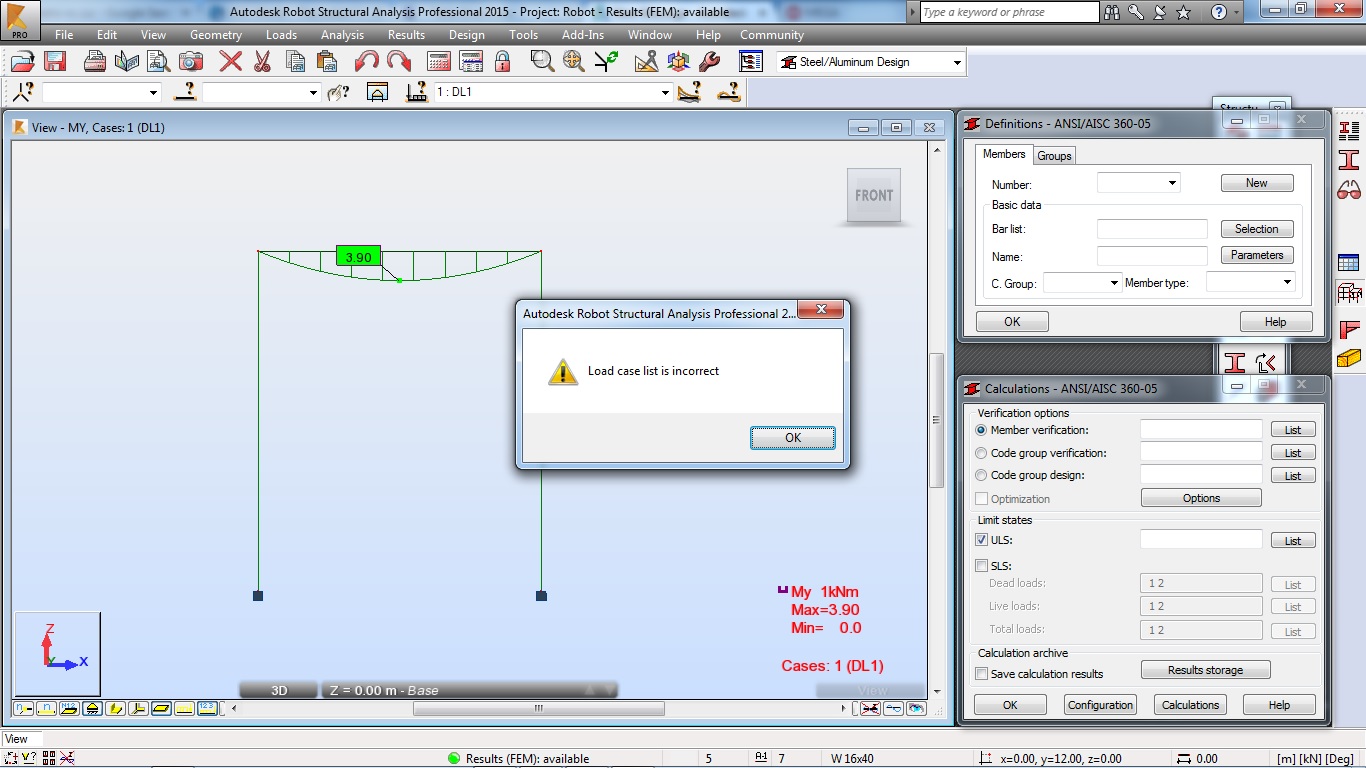The image size is (1366, 768).
Task: Click the binoculars search icon in title bar
Action: point(1113,12)
